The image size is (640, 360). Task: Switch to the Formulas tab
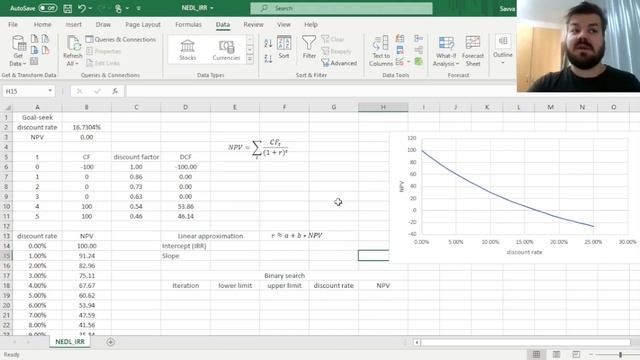188,24
